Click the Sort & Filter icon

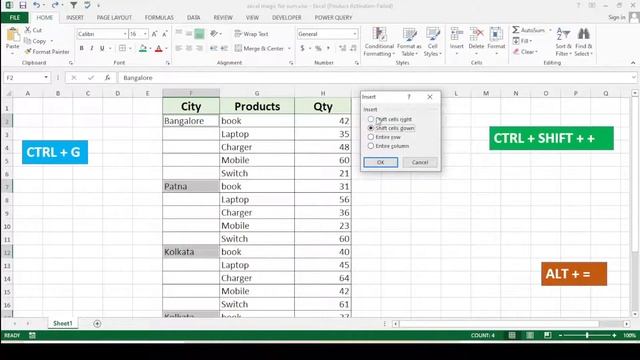tap(563, 34)
